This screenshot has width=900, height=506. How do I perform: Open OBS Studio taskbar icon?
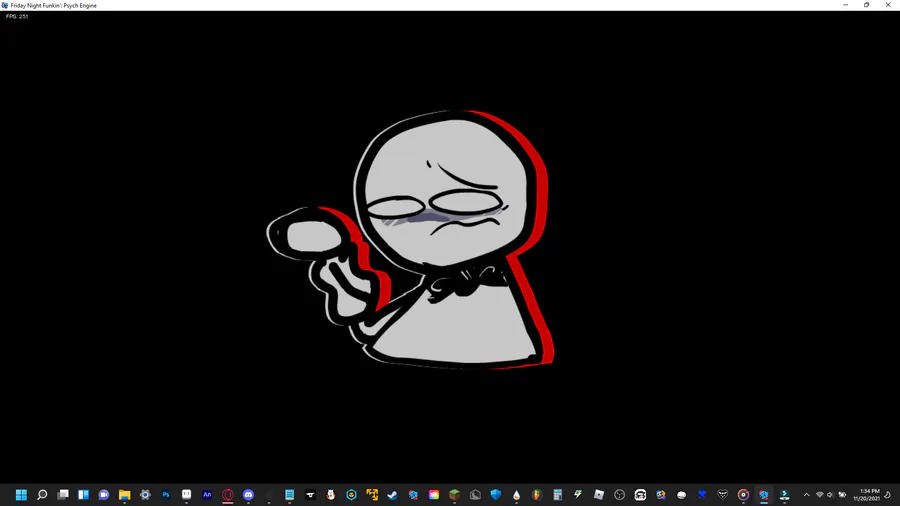pos(619,495)
